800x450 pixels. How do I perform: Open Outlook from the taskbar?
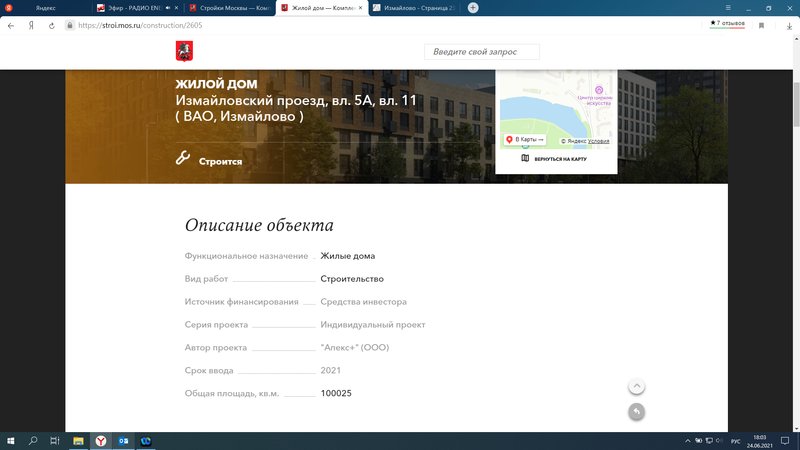123,441
